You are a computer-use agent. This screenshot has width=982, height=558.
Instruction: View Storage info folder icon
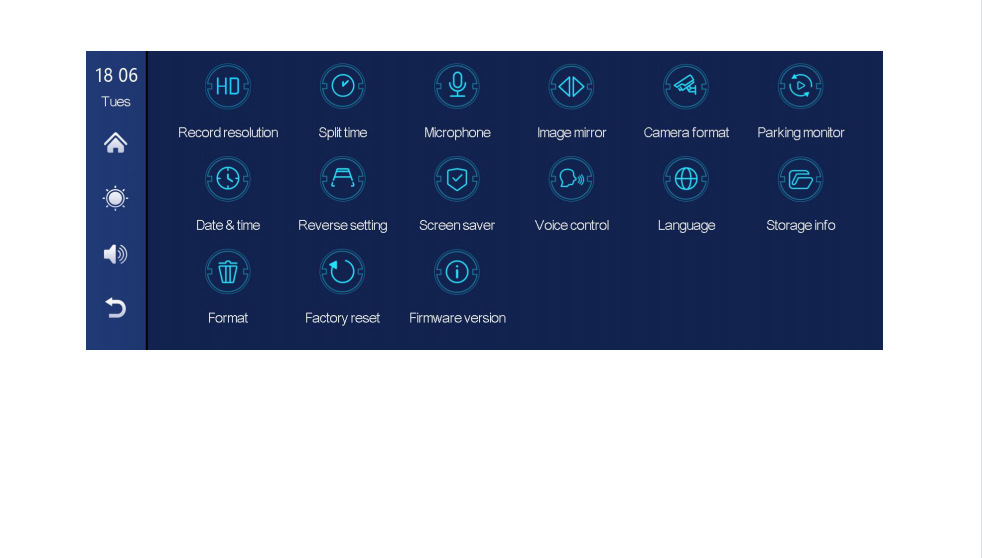point(800,180)
